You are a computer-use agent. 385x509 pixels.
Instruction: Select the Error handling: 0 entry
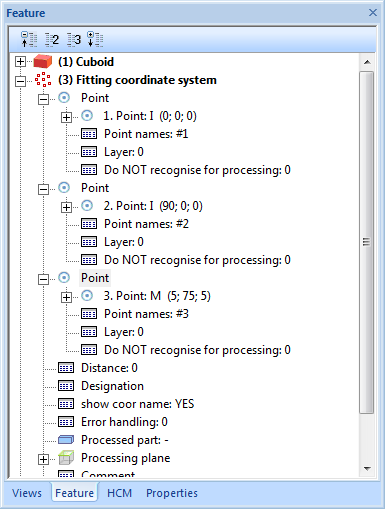tap(124, 422)
